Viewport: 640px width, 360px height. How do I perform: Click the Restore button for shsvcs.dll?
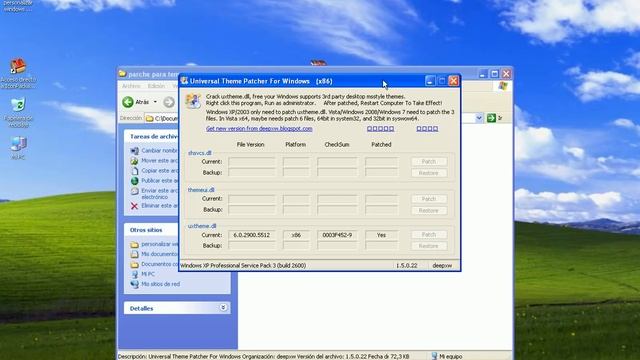[x=429, y=173]
